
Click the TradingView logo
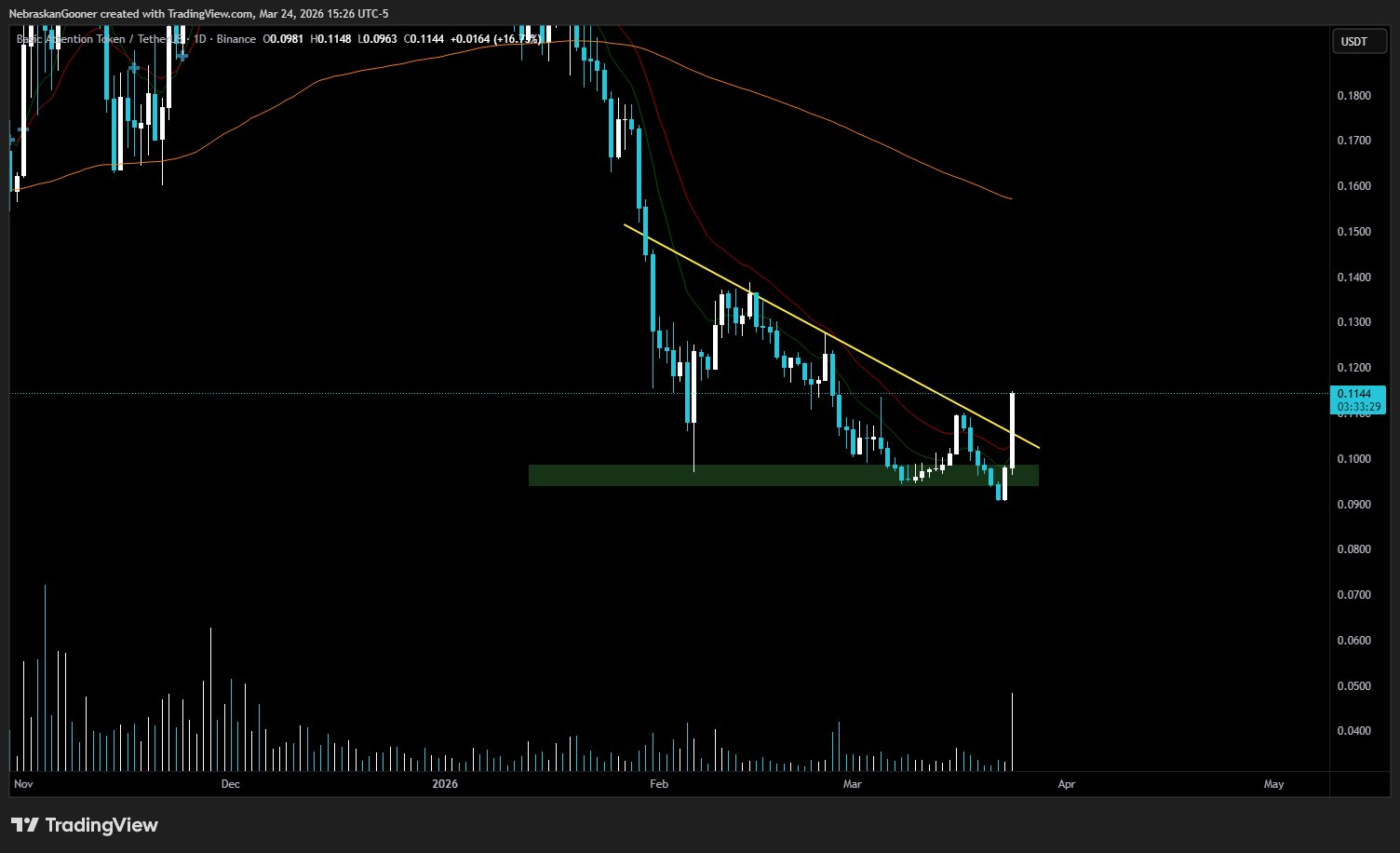tap(85, 825)
